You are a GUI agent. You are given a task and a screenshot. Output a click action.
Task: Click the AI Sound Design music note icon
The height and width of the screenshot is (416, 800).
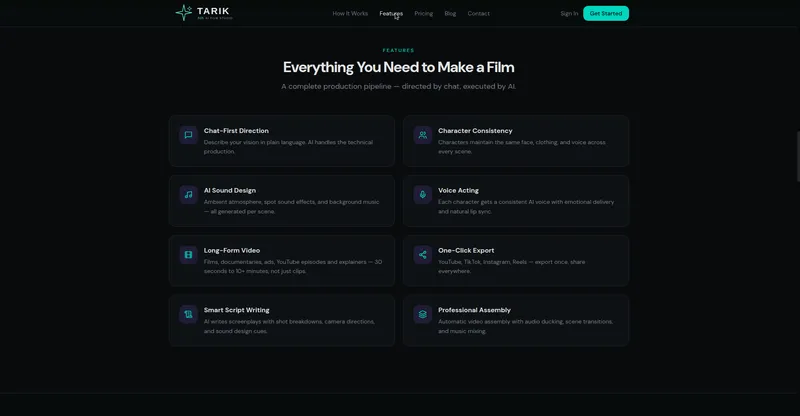[188, 194]
